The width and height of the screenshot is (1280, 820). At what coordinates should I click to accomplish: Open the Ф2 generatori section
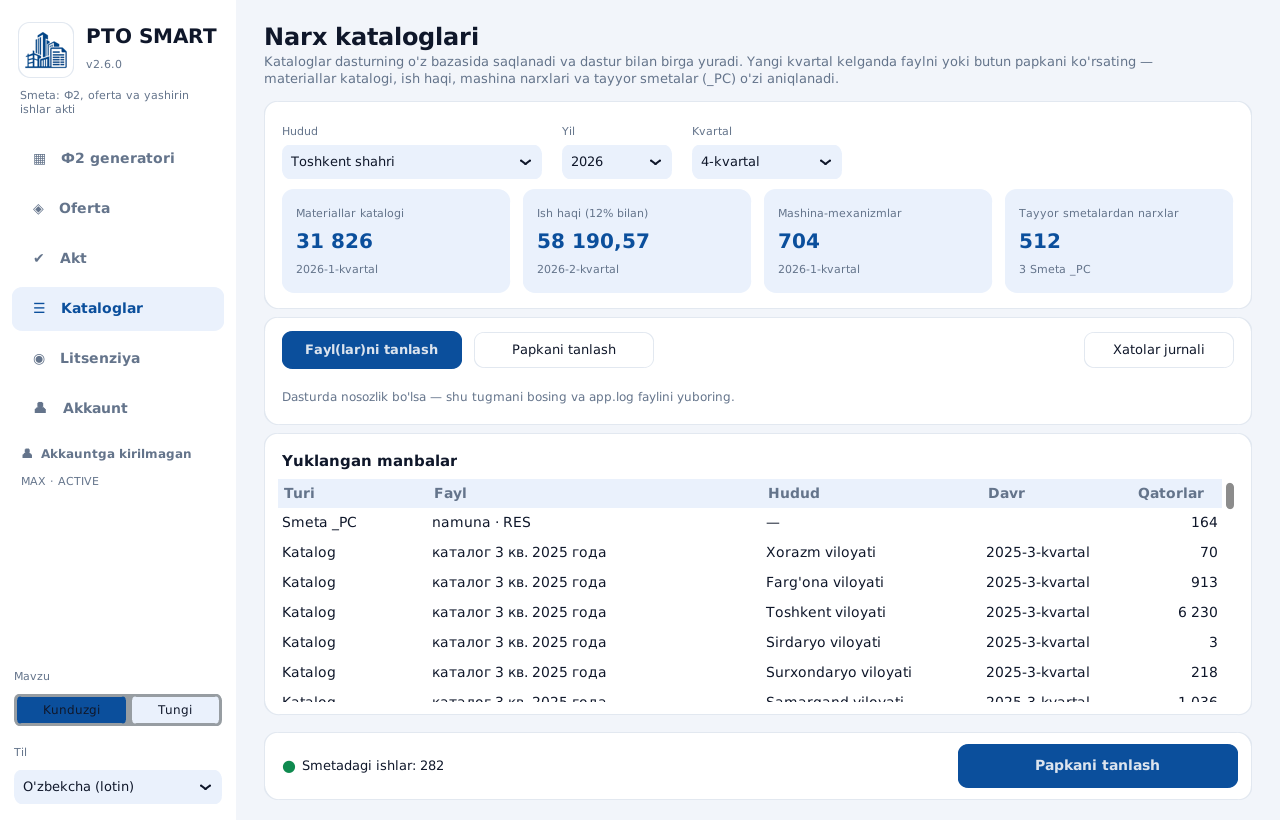[x=118, y=158]
